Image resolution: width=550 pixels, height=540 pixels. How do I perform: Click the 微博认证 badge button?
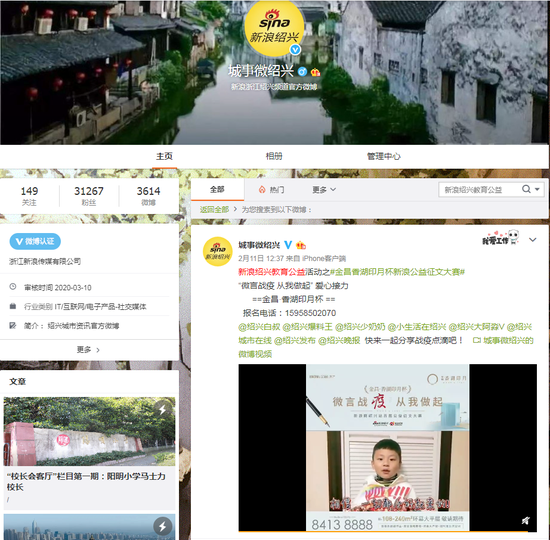pyautogui.click(x=35, y=241)
